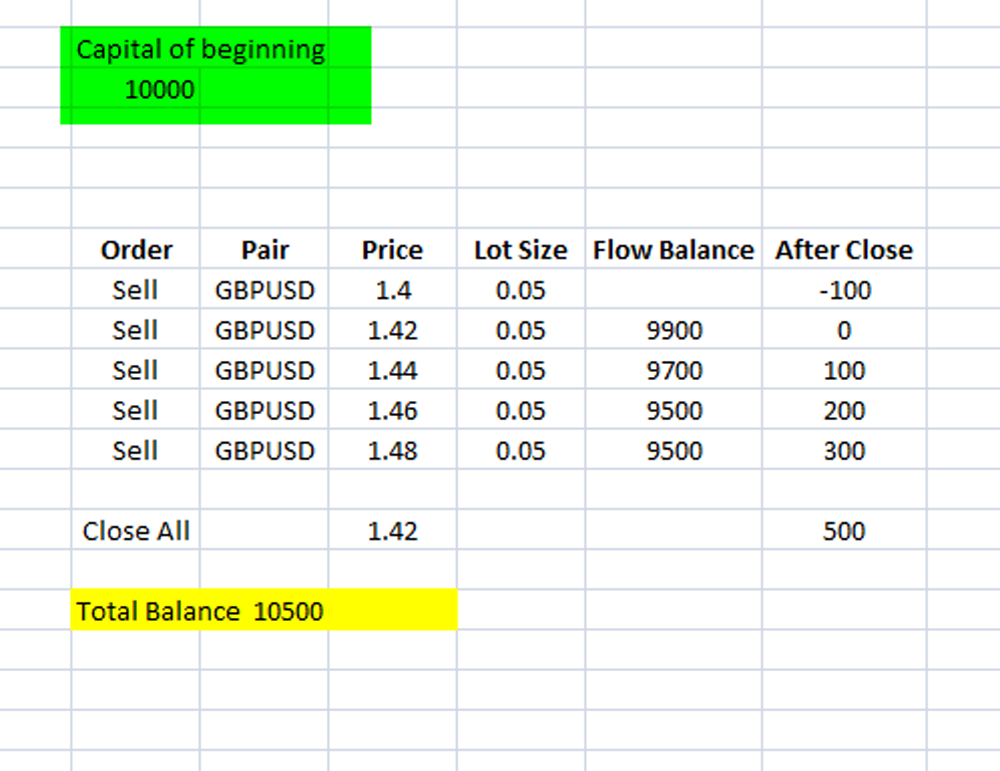Click the Sell cell in the 1.44 price row
1000x771 pixels.
pos(136,370)
